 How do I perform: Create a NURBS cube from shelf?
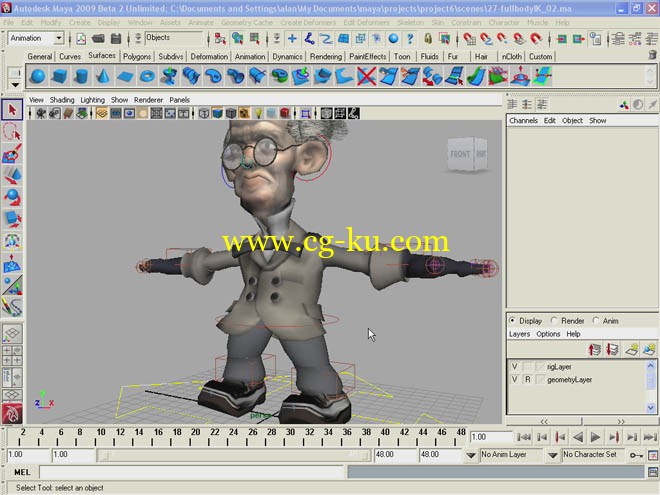point(59,77)
